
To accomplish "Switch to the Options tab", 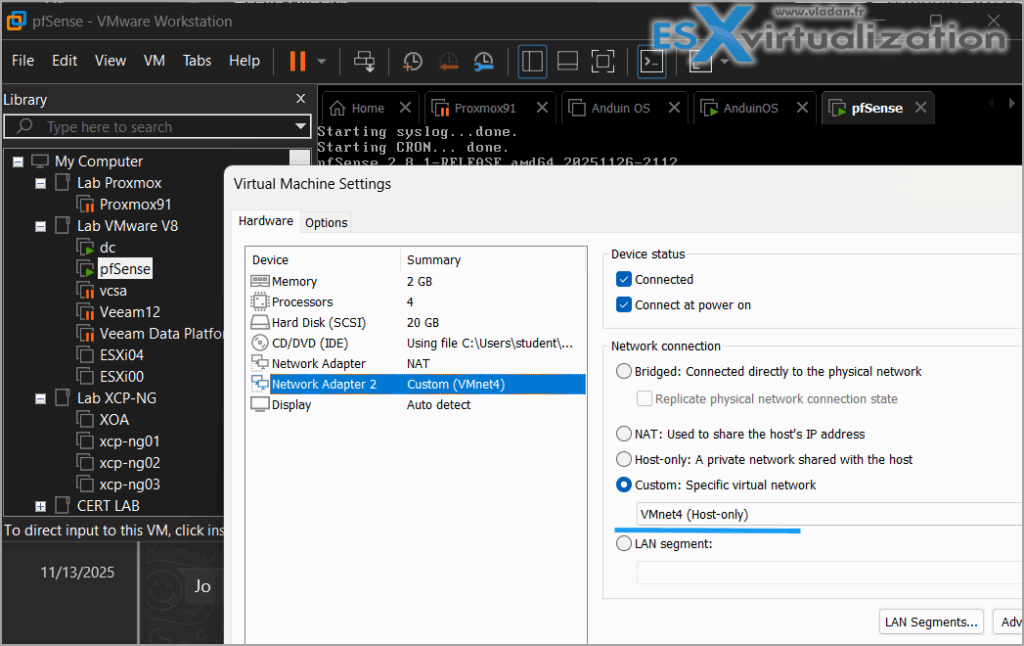I will [326, 221].
